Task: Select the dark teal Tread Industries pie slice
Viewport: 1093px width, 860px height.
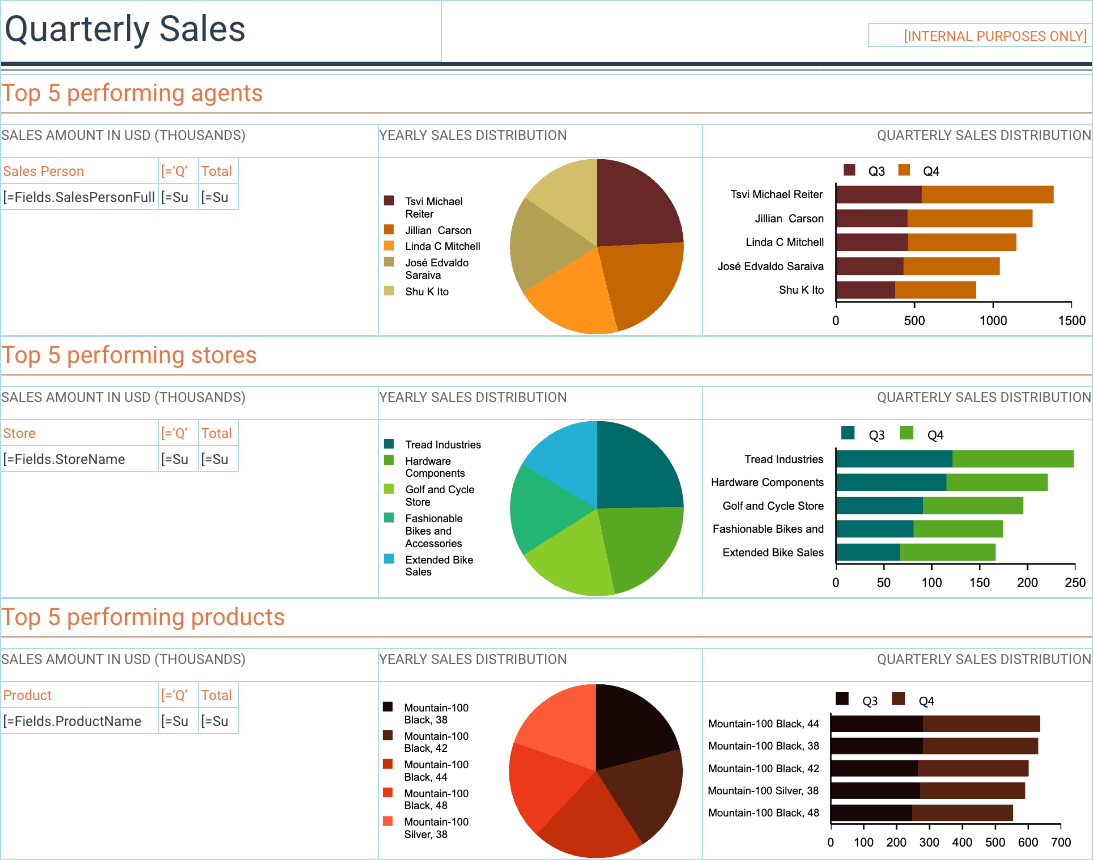Action: (640, 465)
